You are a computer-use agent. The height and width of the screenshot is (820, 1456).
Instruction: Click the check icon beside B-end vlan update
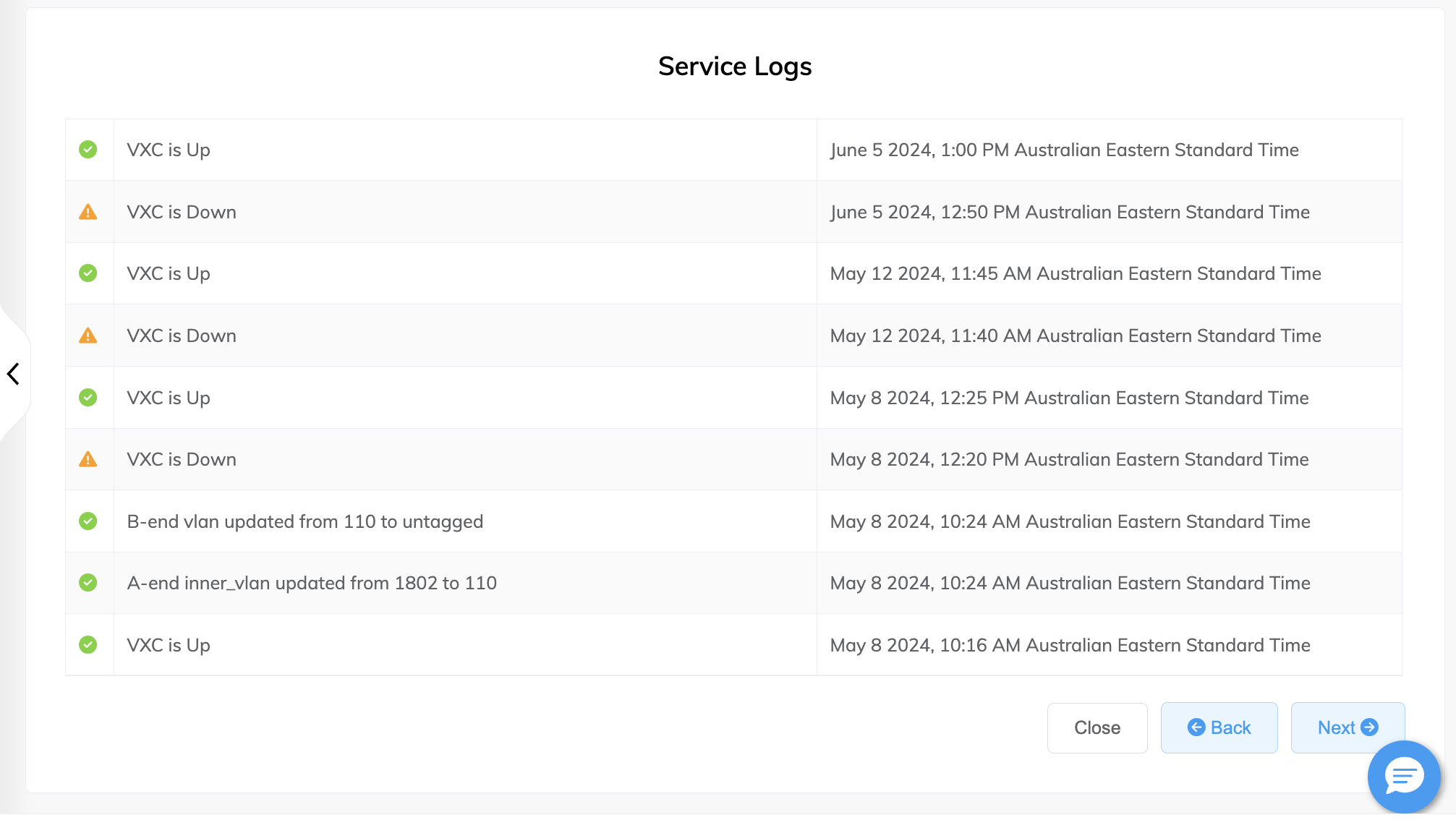click(88, 521)
